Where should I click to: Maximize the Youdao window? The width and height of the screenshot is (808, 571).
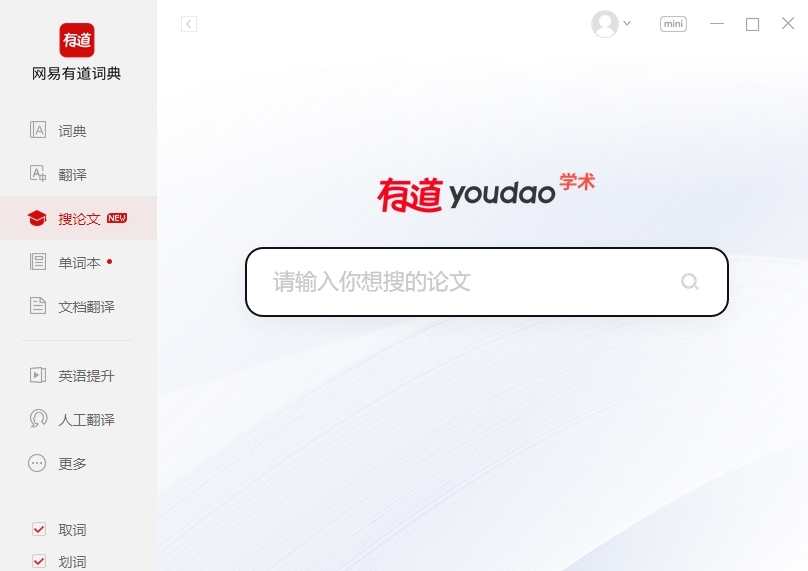pyautogui.click(x=752, y=24)
